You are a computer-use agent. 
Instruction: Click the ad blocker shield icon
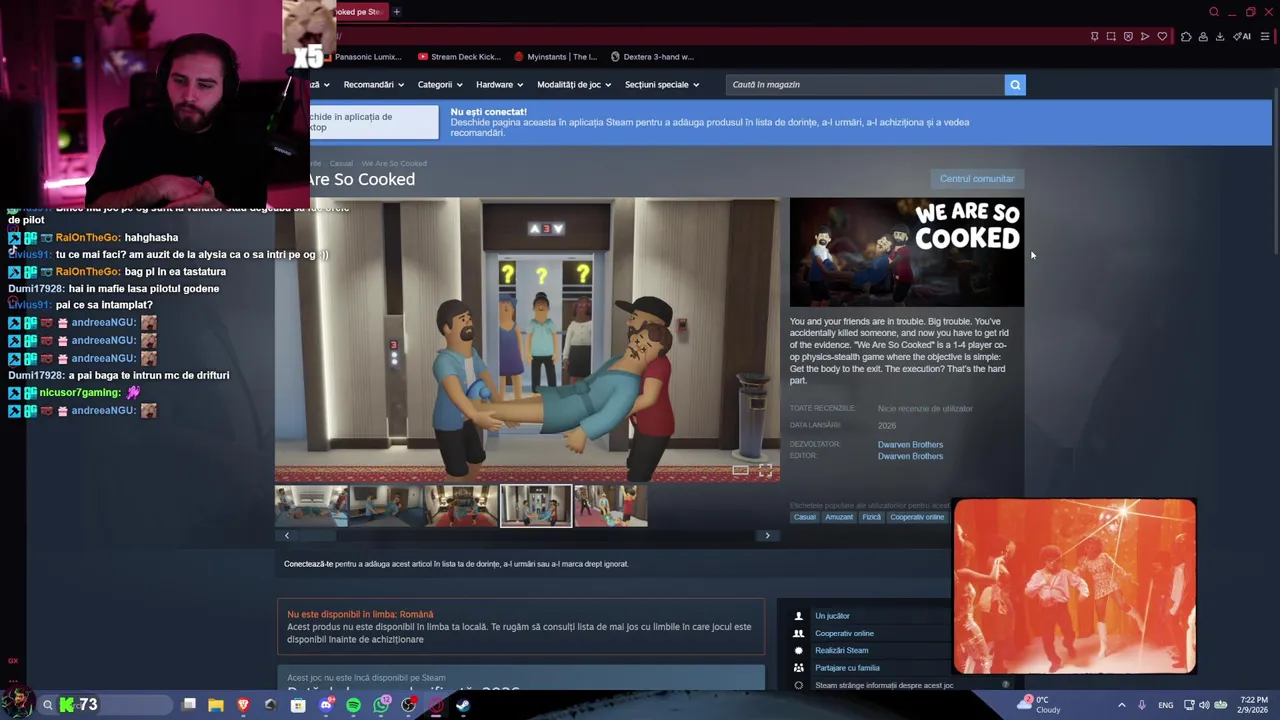[1128, 37]
